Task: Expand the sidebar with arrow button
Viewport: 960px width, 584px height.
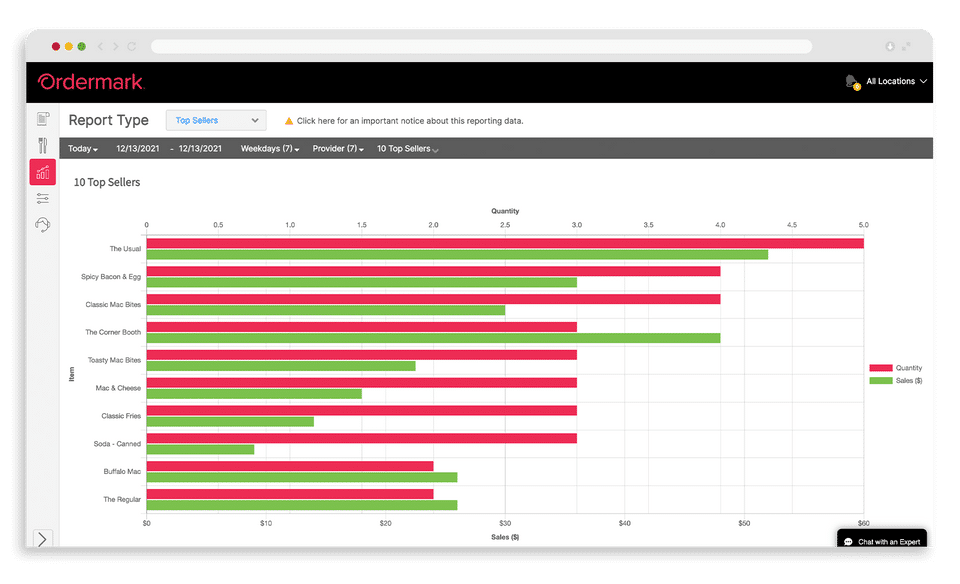Action: tap(42, 539)
